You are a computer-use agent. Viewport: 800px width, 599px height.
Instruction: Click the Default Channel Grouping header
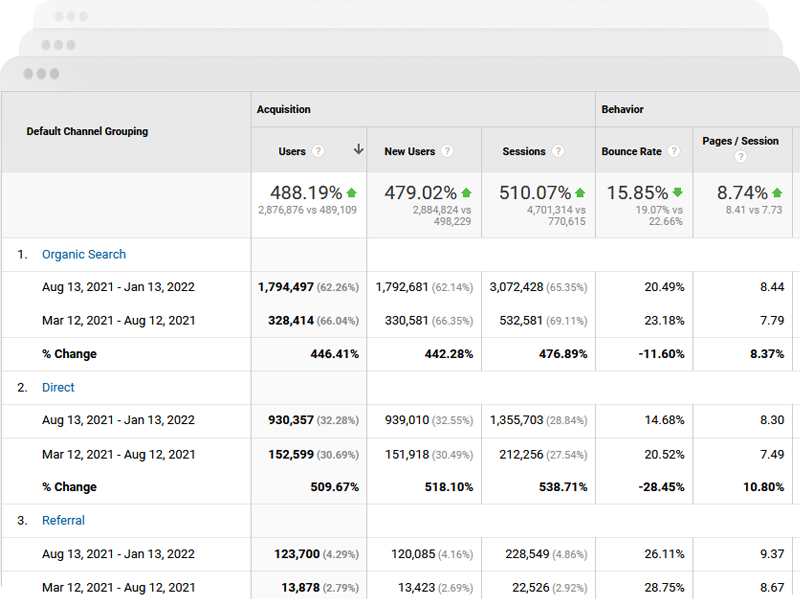[87, 132]
